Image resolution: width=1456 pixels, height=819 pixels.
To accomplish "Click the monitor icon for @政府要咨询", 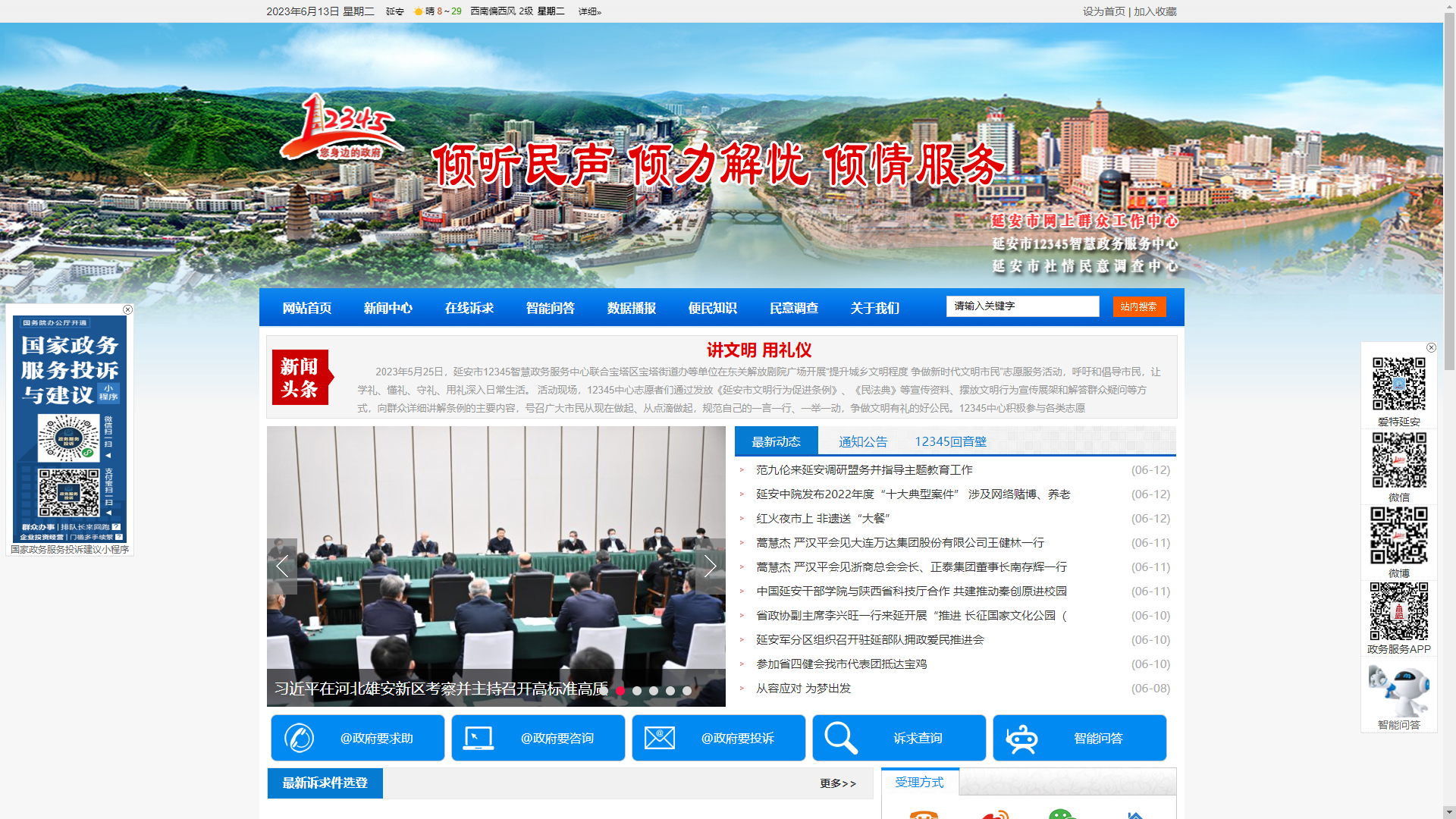I will coord(479,738).
